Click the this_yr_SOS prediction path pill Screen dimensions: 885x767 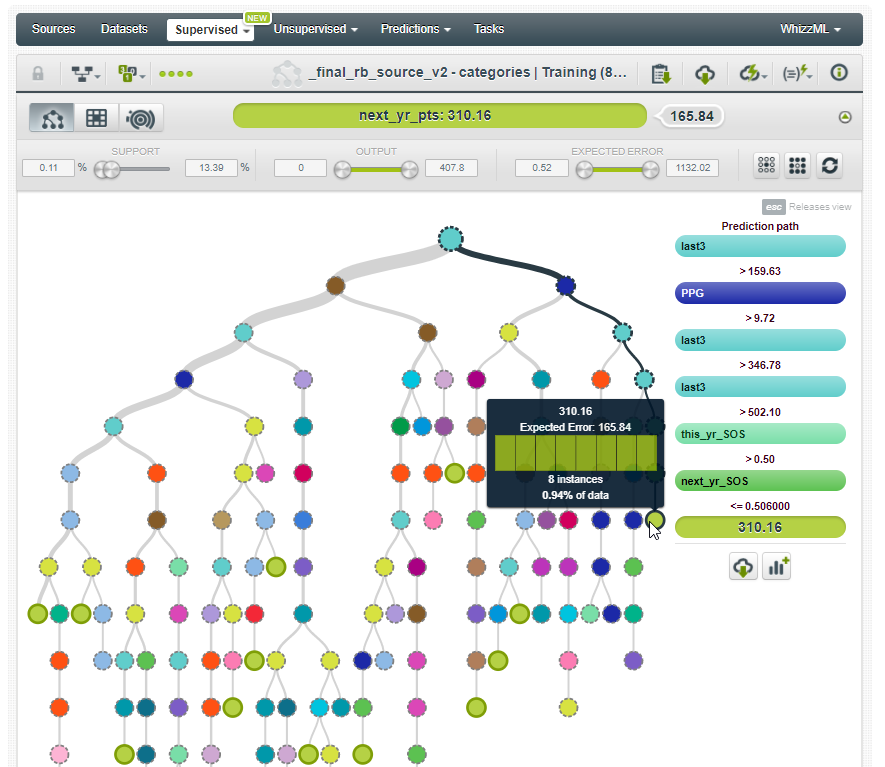click(x=760, y=434)
